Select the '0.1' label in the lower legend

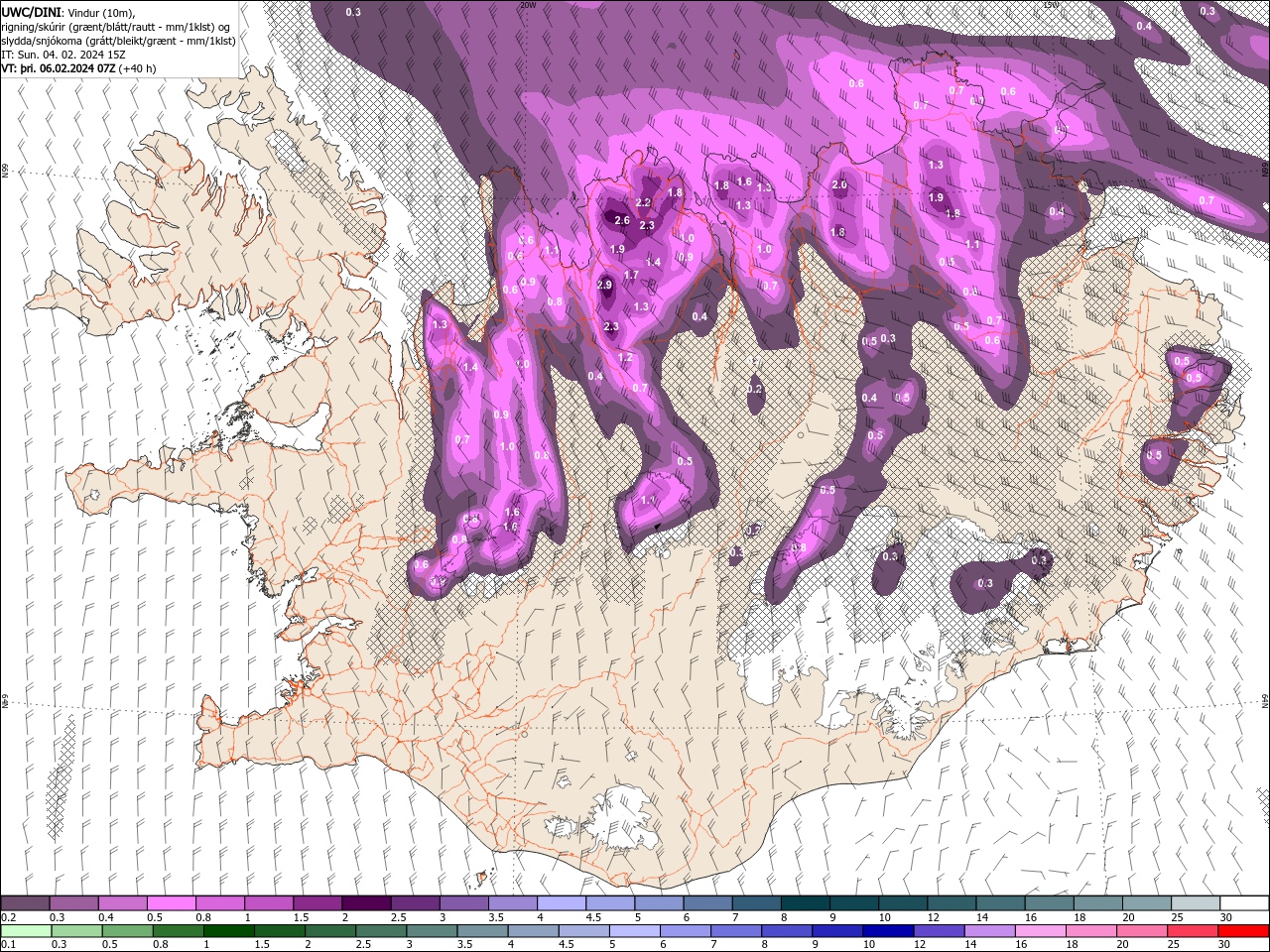click(9, 945)
